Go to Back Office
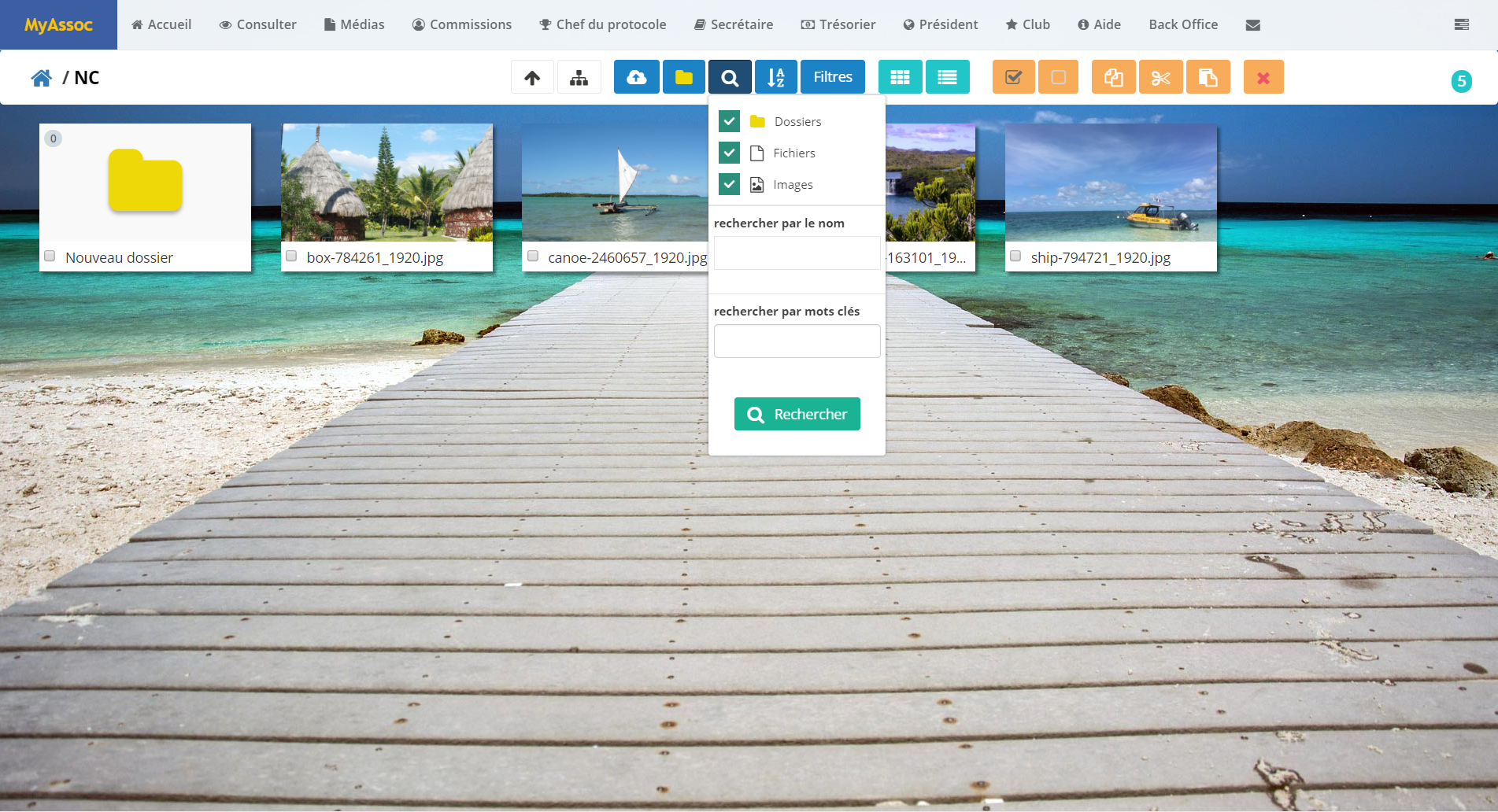This screenshot has height=812, width=1498. pyautogui.click(x=1183, y=24)
